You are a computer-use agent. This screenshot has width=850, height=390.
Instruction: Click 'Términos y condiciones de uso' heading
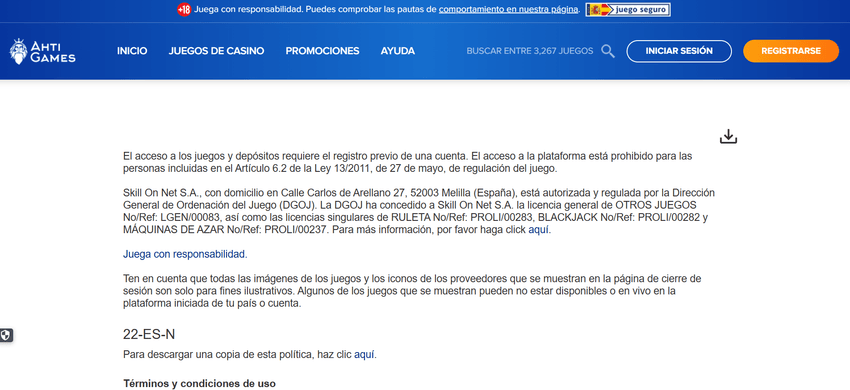[199, 383]
